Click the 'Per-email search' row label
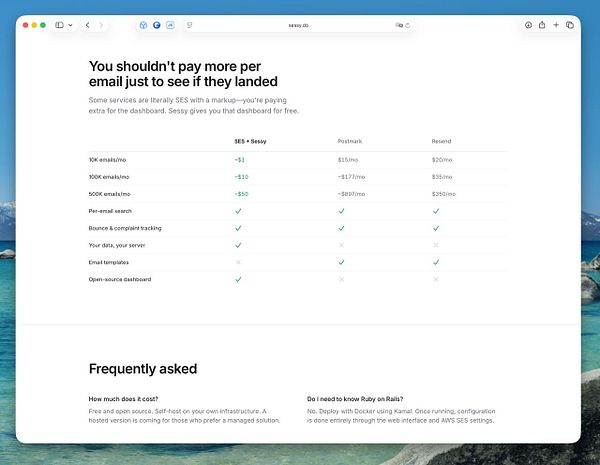Viewport: 600px width, 465px height. (110, 211)
